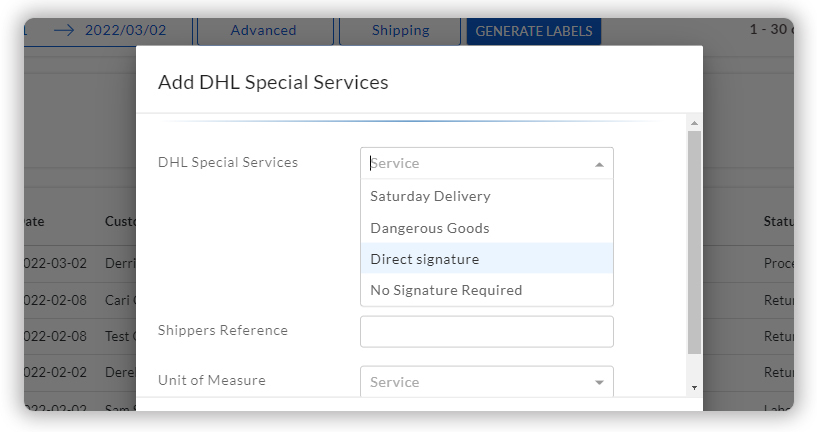Image resolution: width=817 pixels, height=432 pixels.
Task: Select No Signature Required option
Action: tap(446, 290)
